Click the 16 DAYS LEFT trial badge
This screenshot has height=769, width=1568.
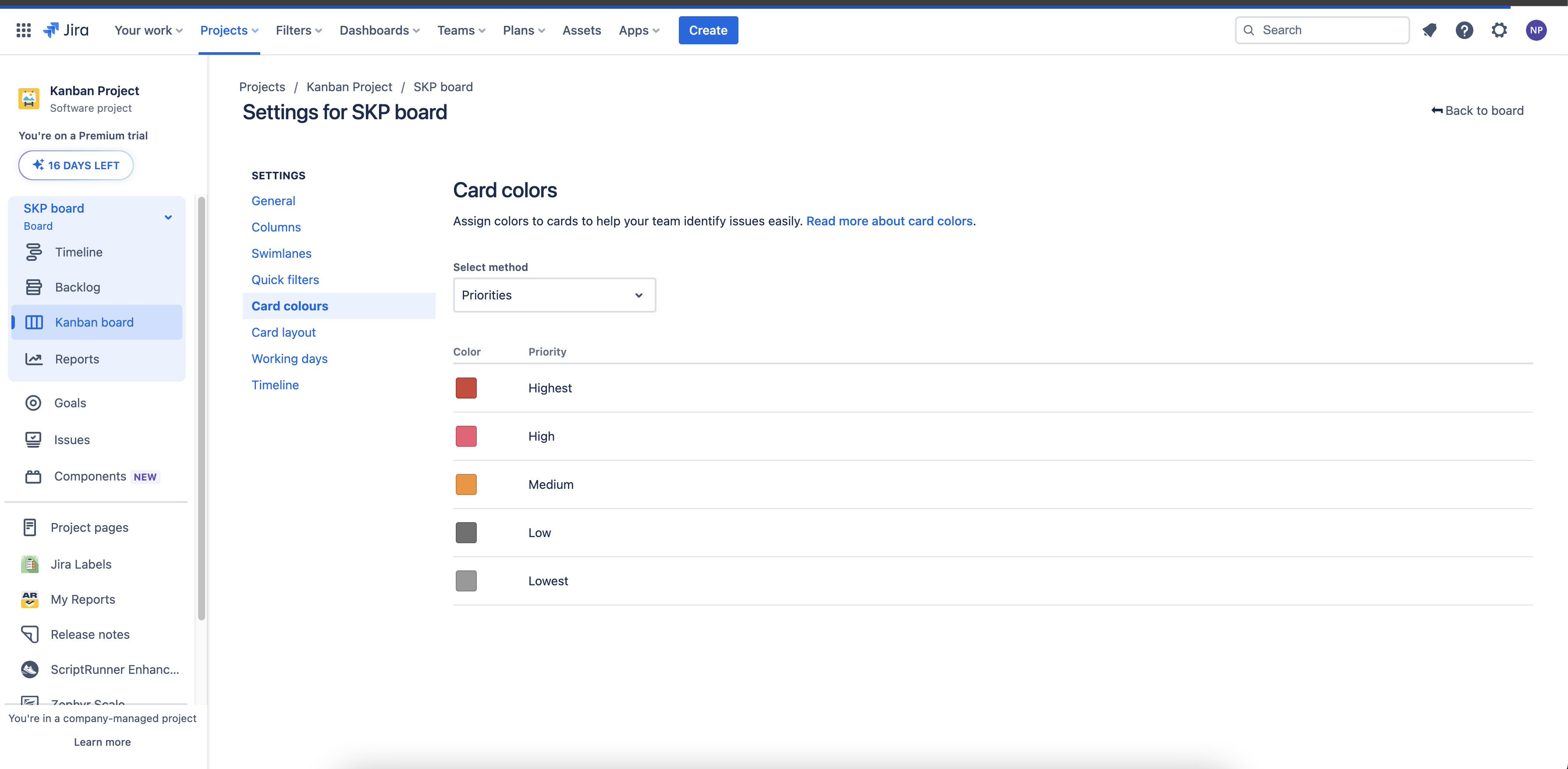pos(75,165)
